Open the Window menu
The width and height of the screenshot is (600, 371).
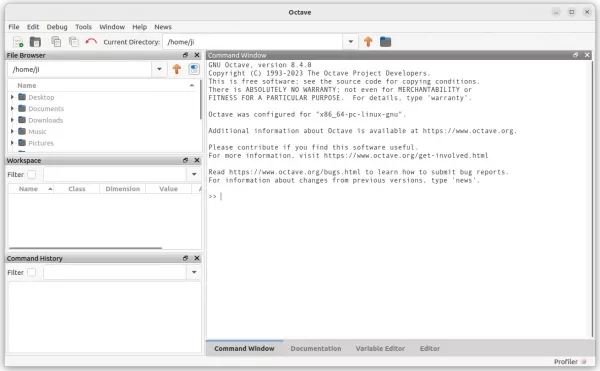pyautogui.click(x=112, y=27)
